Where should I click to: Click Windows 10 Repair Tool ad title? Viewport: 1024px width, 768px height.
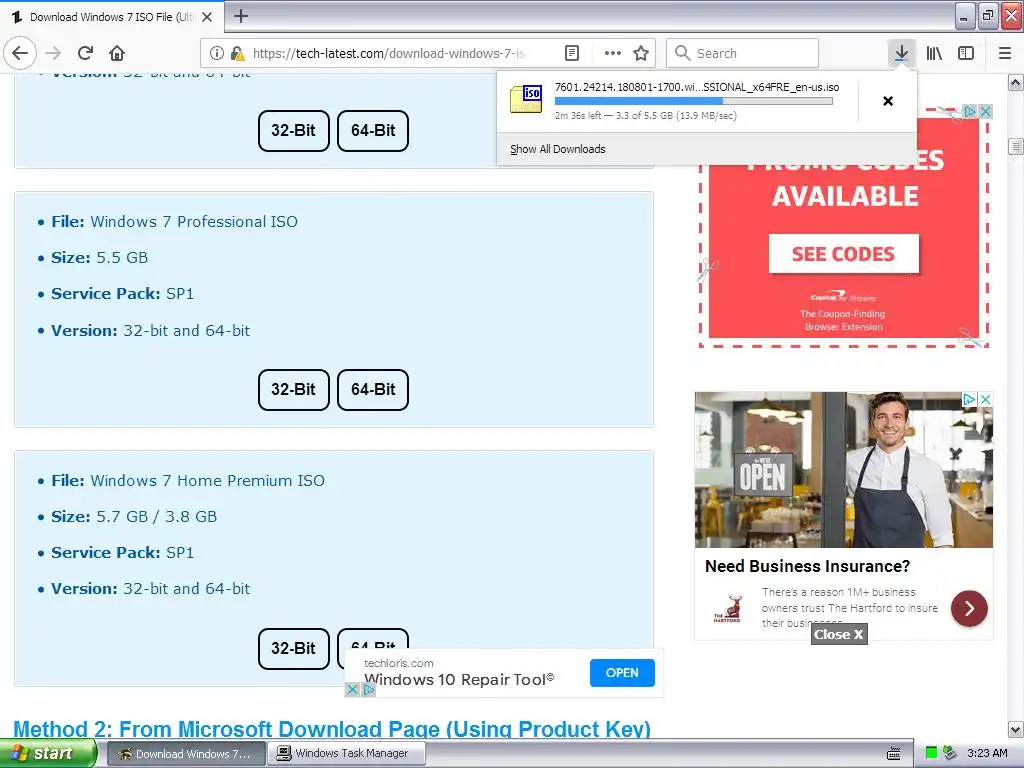click(459, 680)
